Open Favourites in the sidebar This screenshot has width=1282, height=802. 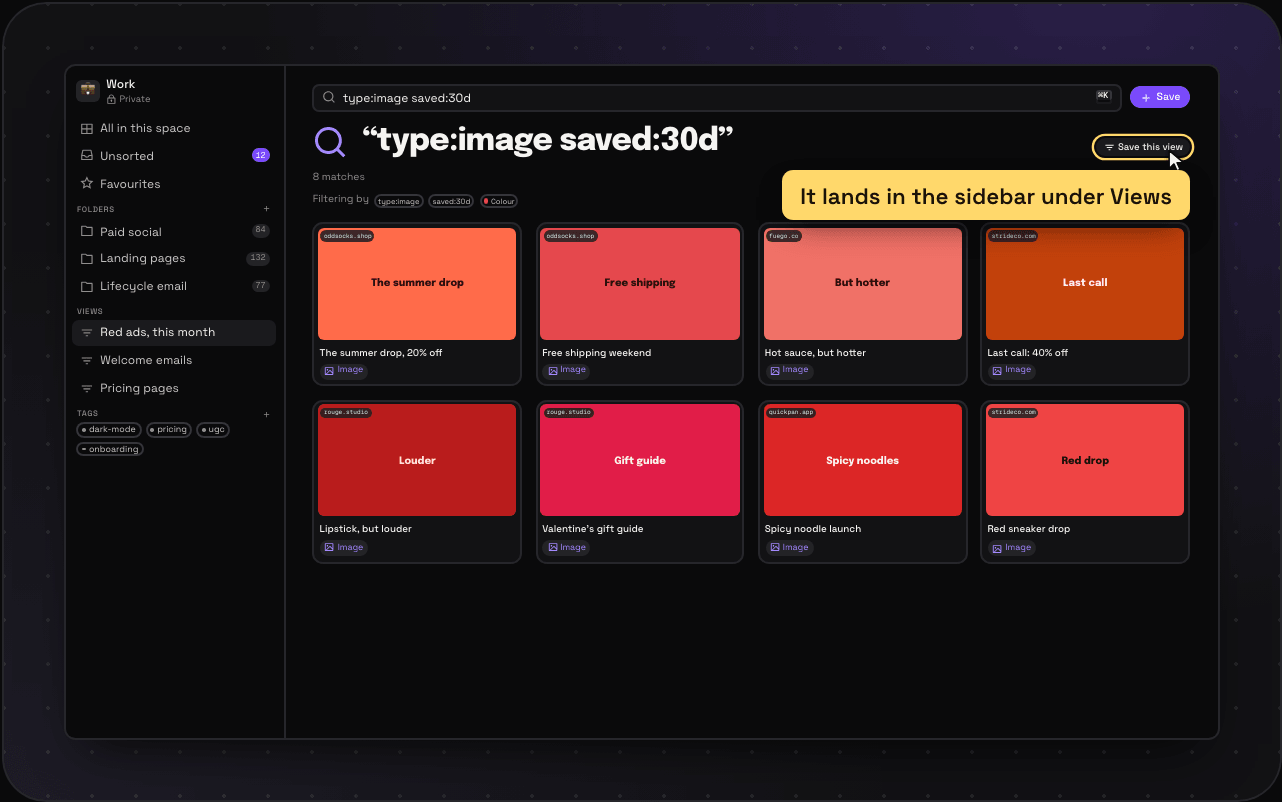coord(174,184)
